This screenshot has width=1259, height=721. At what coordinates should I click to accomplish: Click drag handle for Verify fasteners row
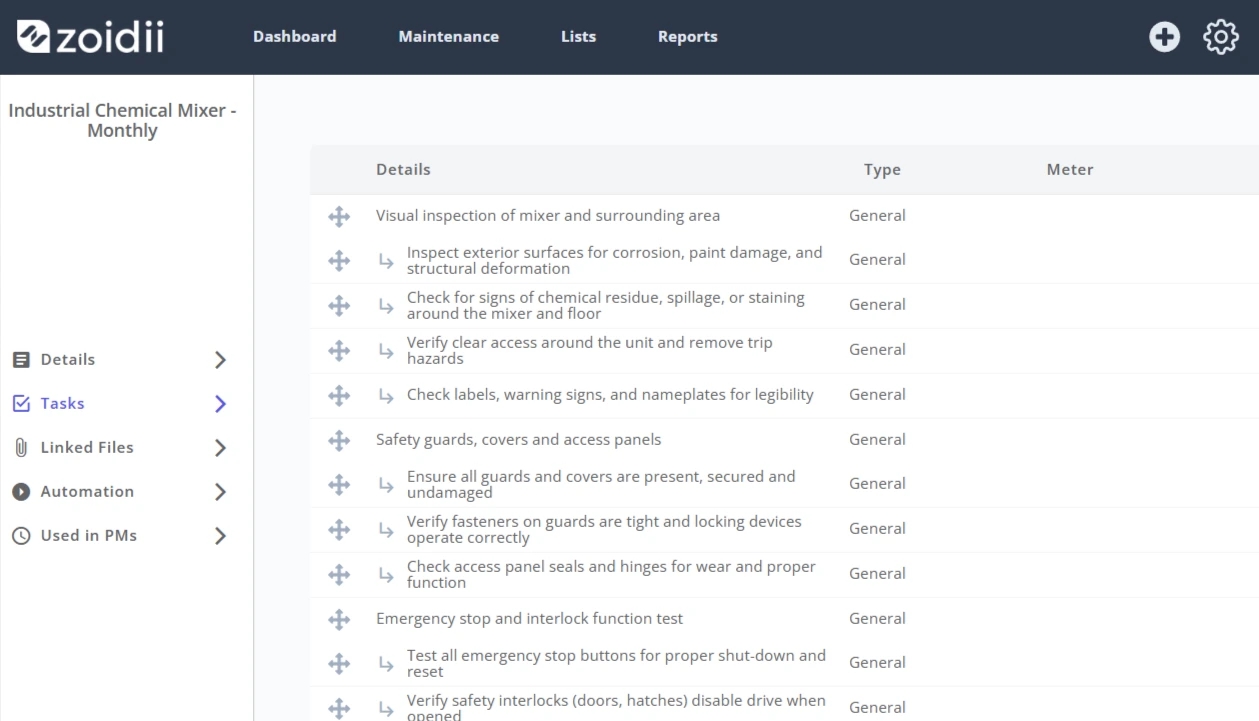339,530
